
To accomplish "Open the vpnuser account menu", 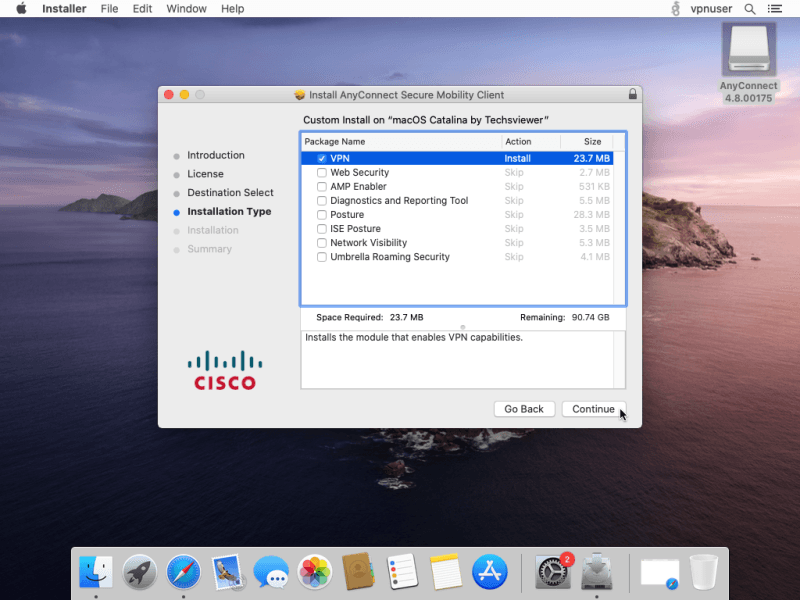I will (x=711, y=9).
